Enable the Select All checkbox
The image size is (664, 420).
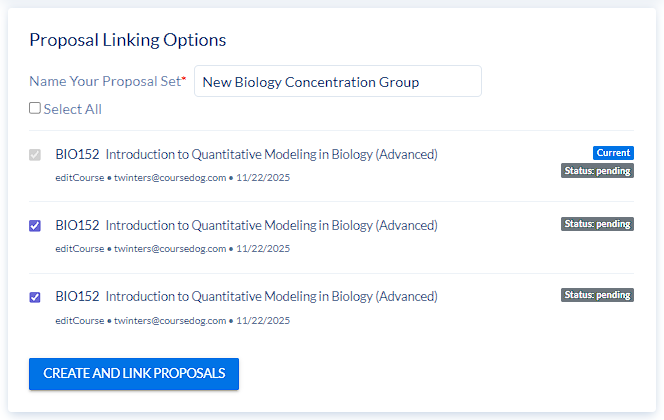tap(35, 109)
